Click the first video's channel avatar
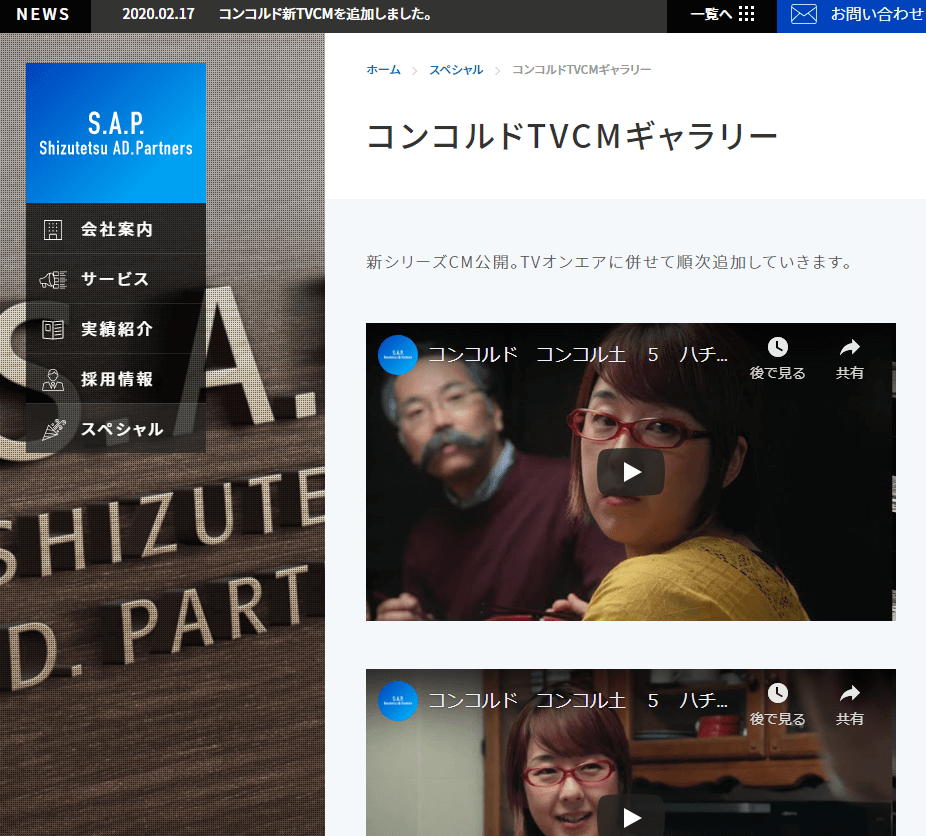This screenshot has height=836, width=926. (x=397, y=355)
